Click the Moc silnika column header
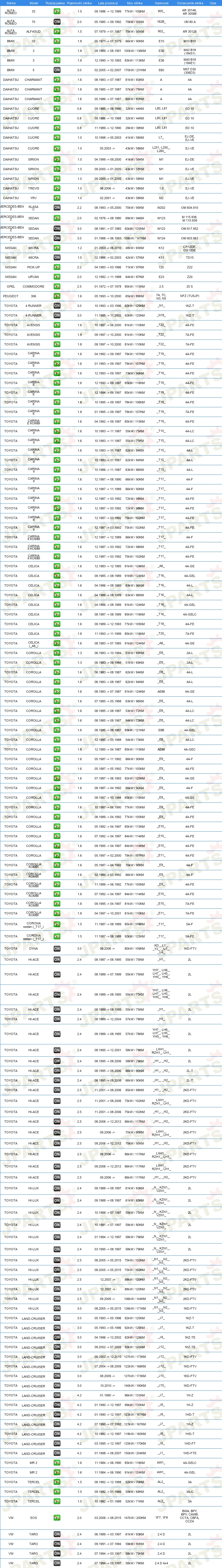The height and width of the screenshot is (1568, 222). click(135, 3)
